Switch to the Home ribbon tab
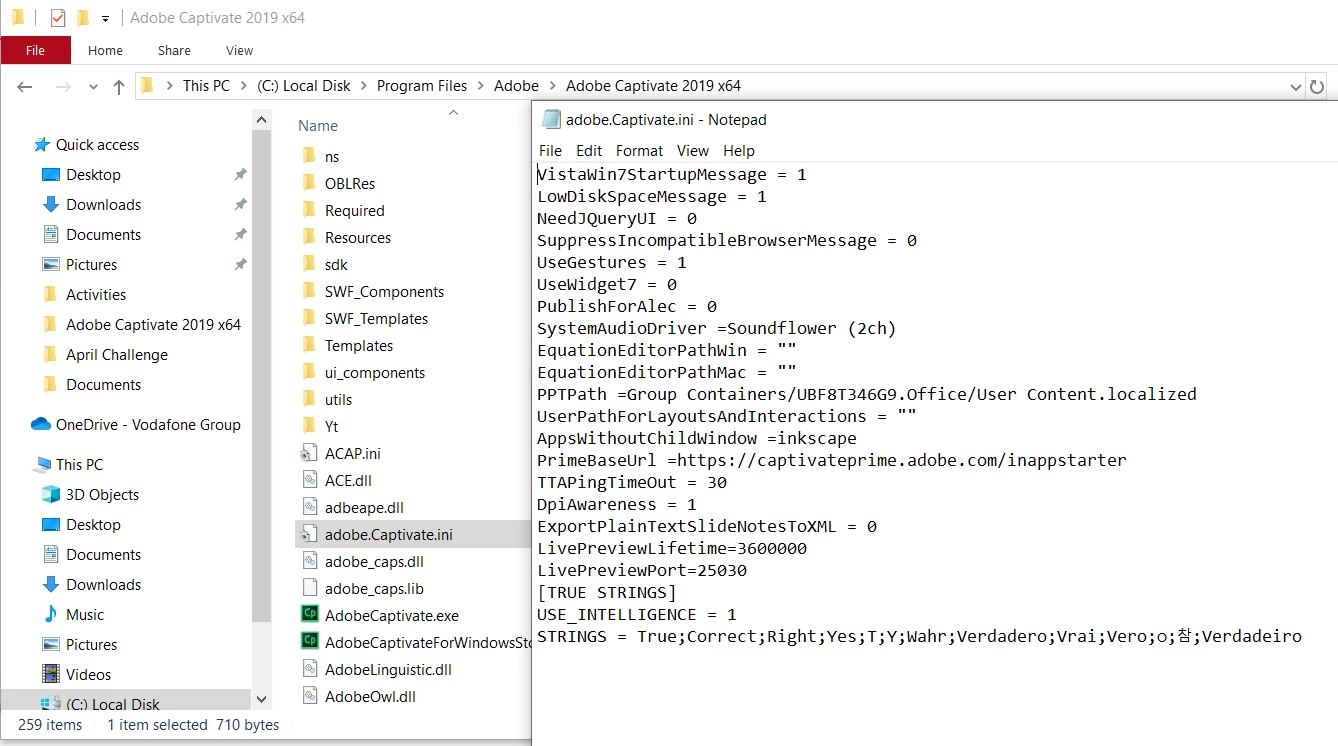The width and height of the screenshot is (1338, 746). pos(105,50)
